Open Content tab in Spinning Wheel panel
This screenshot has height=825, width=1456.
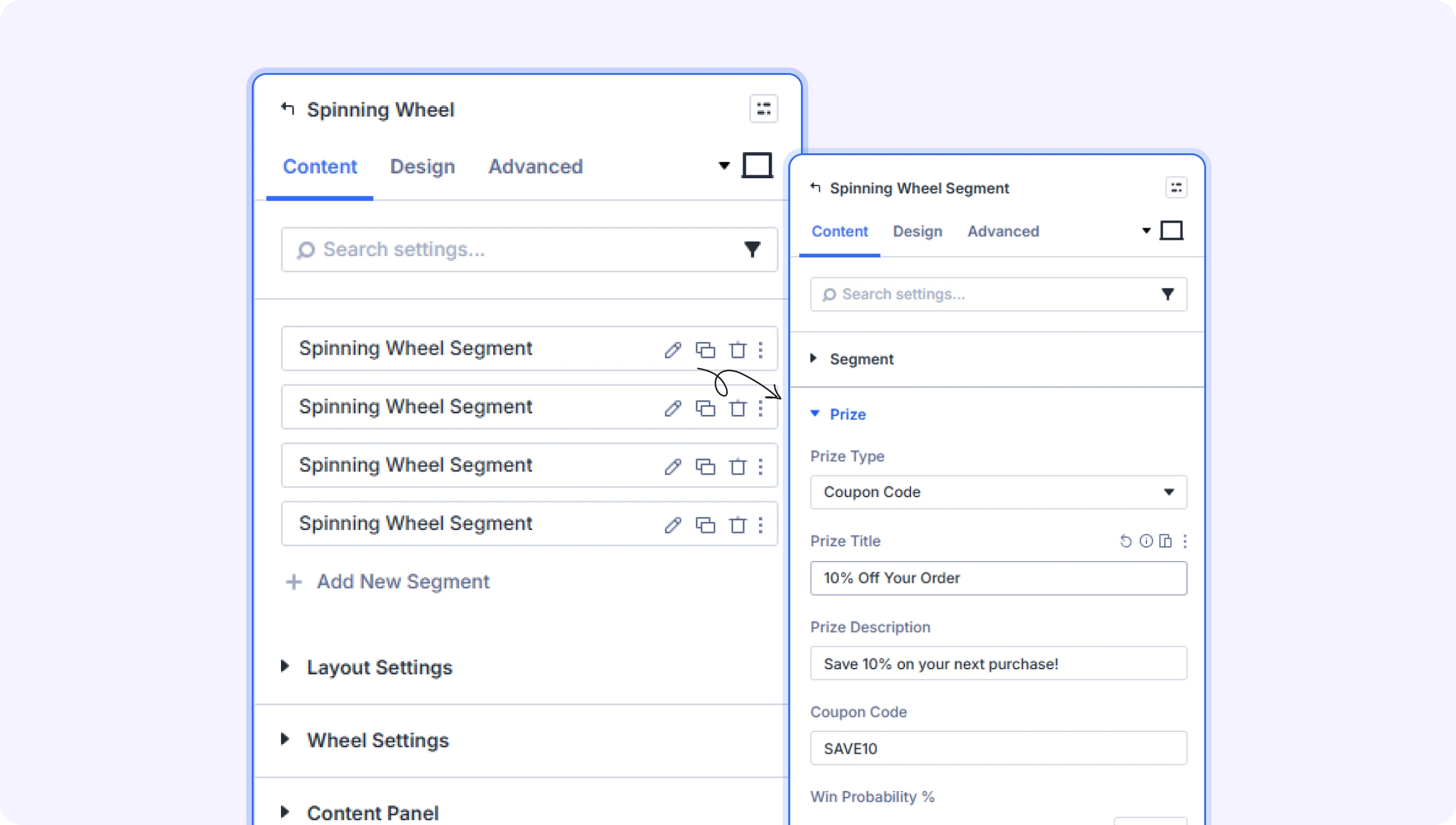coord(320,167)
